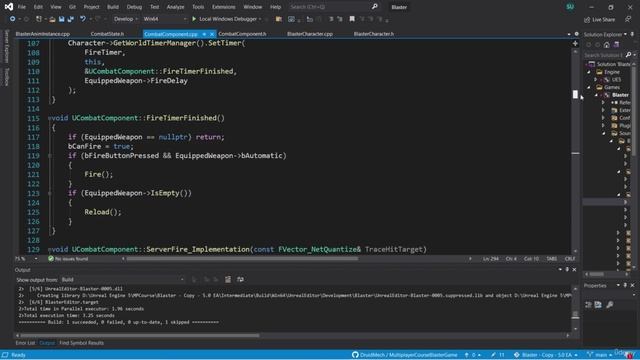Pin the CombatComponent.cpp tab

tap(204, 34)
